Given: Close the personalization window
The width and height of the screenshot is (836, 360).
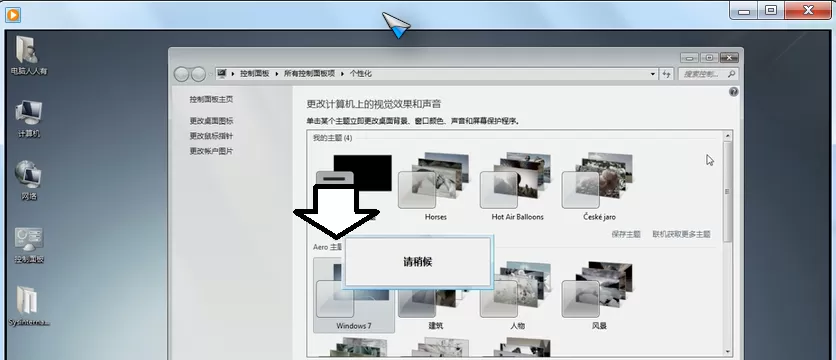Looking at the screenshot, I should pyautogui.click(x=729, y=58).
